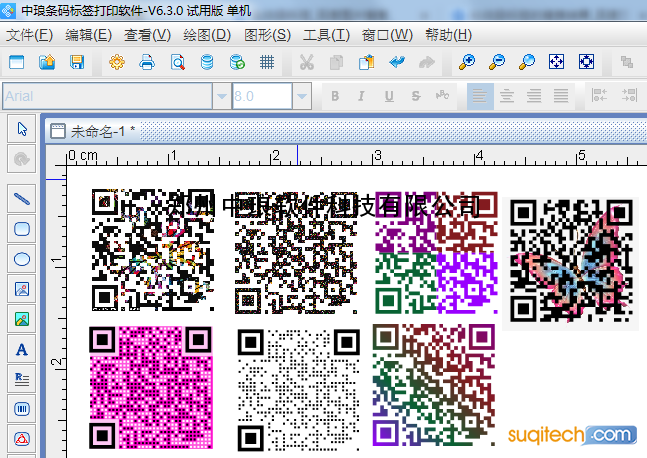This screenshot has width=647, height=458.
Task: Print the label via the printer icon
Action: [147, 62]
